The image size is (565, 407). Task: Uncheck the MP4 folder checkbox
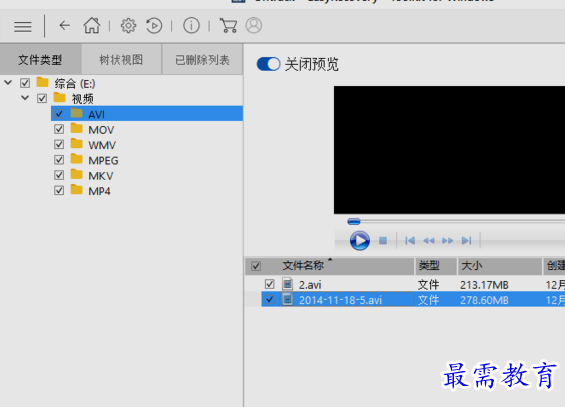pyautogui.click(x=59, y=191)
